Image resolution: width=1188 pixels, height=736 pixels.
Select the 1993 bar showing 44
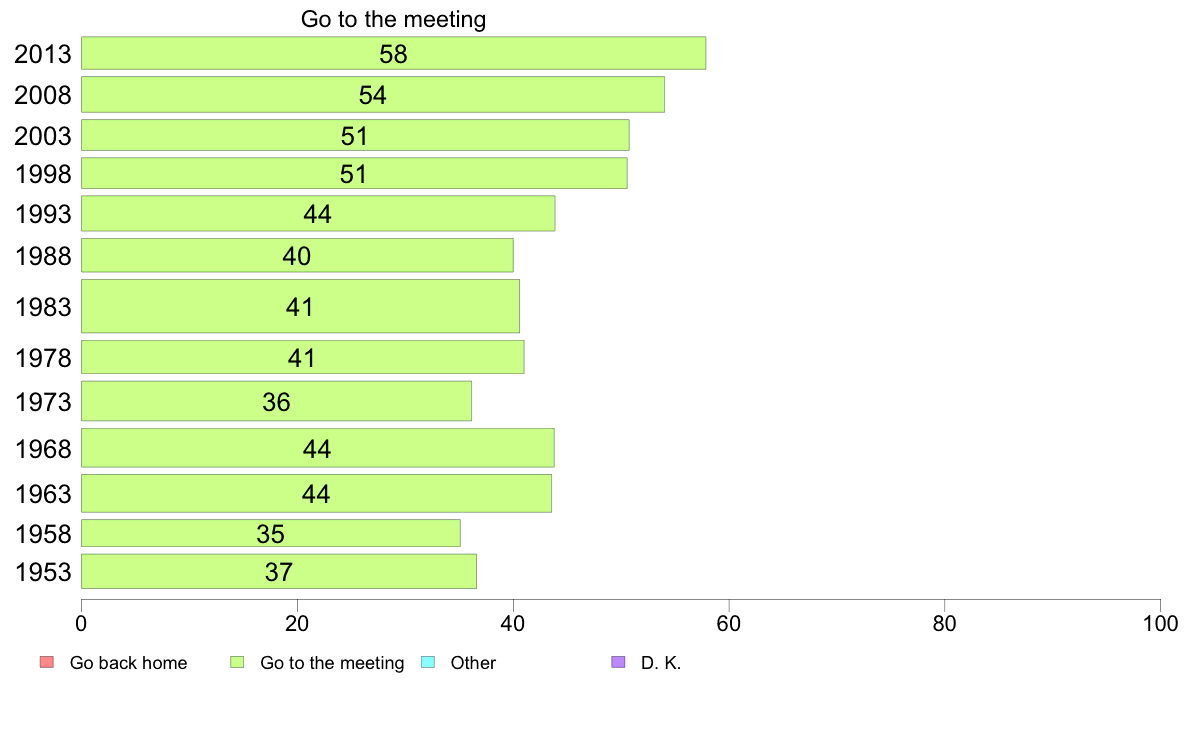(318, 213)
